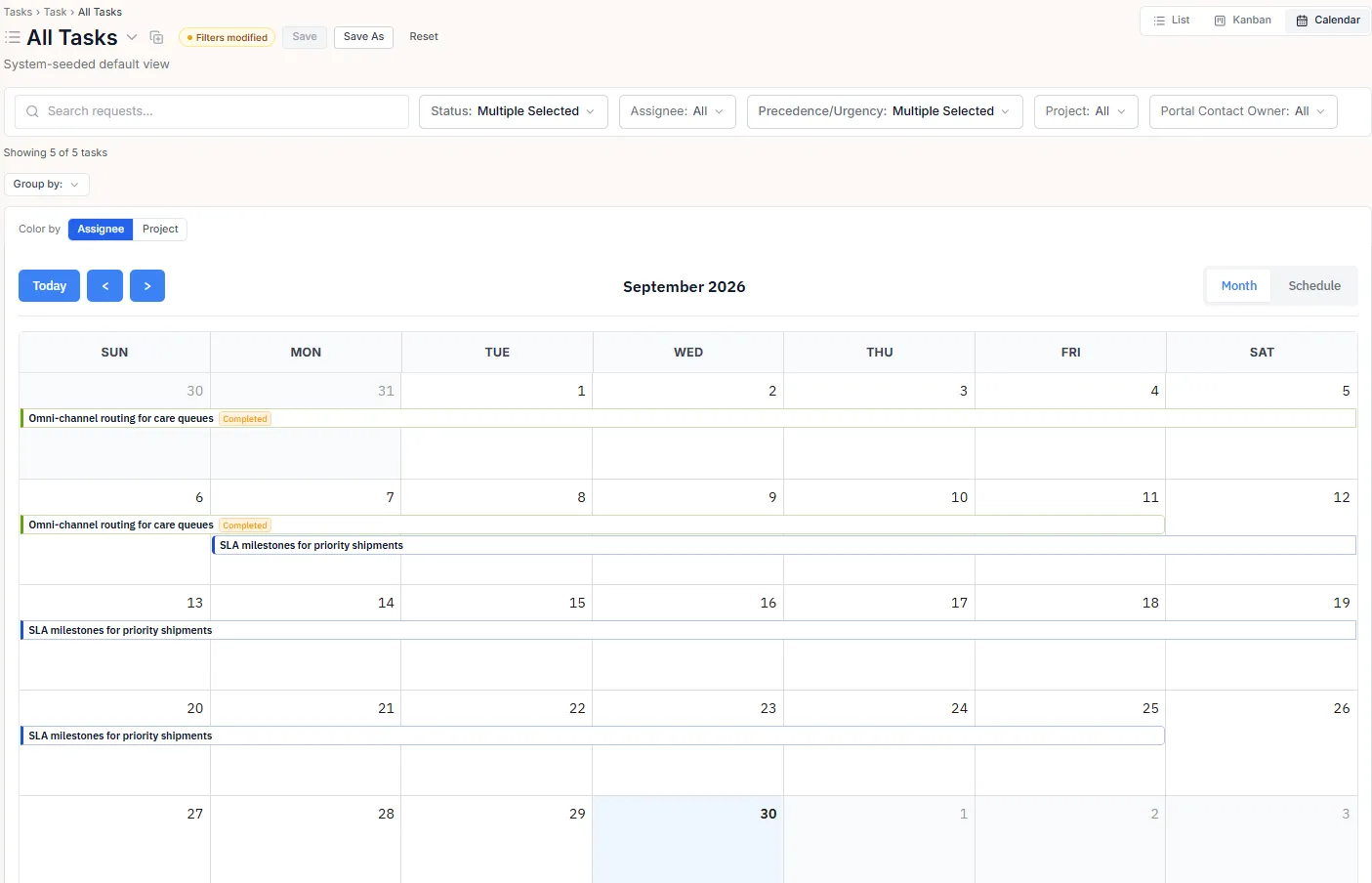This screenshot has height=883, width=1372.
Task: Go to the next month
Action: (147, 286)
